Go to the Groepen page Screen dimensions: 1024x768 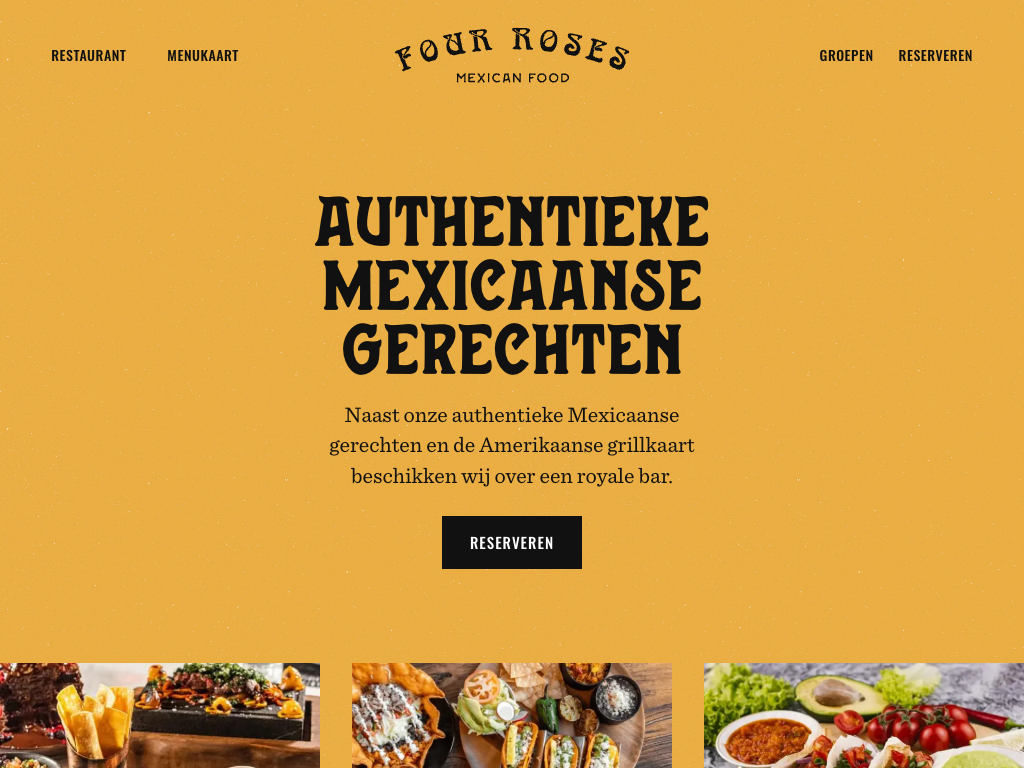point(846,56)
